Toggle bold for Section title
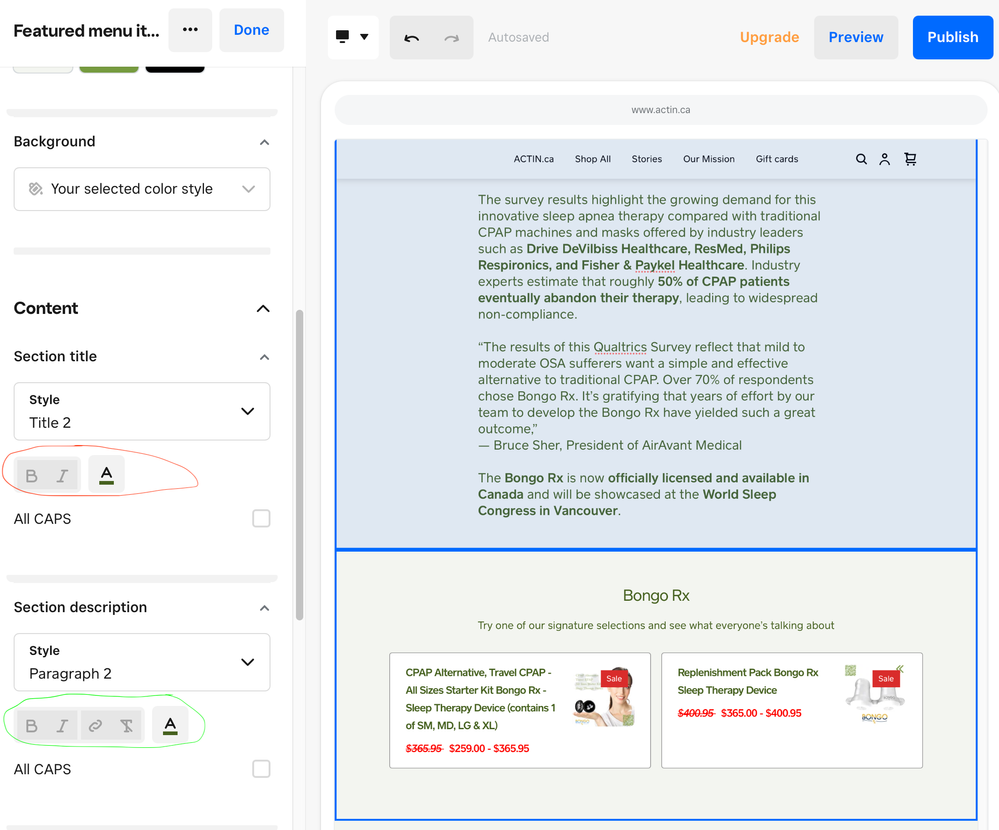Screen dimensions: 999x830 click(32, 476)
